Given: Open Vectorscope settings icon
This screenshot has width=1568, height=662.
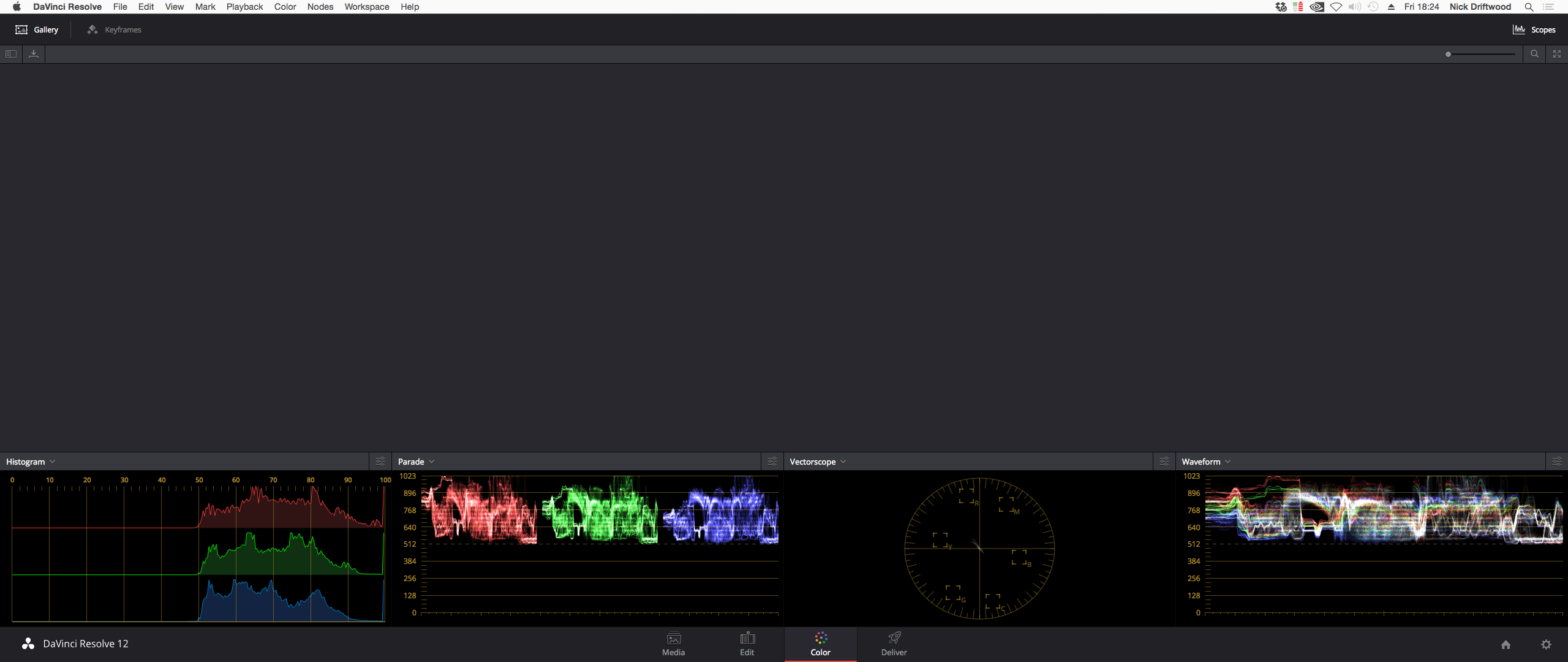Looking at the screenshot, I should coord(1164,462).
